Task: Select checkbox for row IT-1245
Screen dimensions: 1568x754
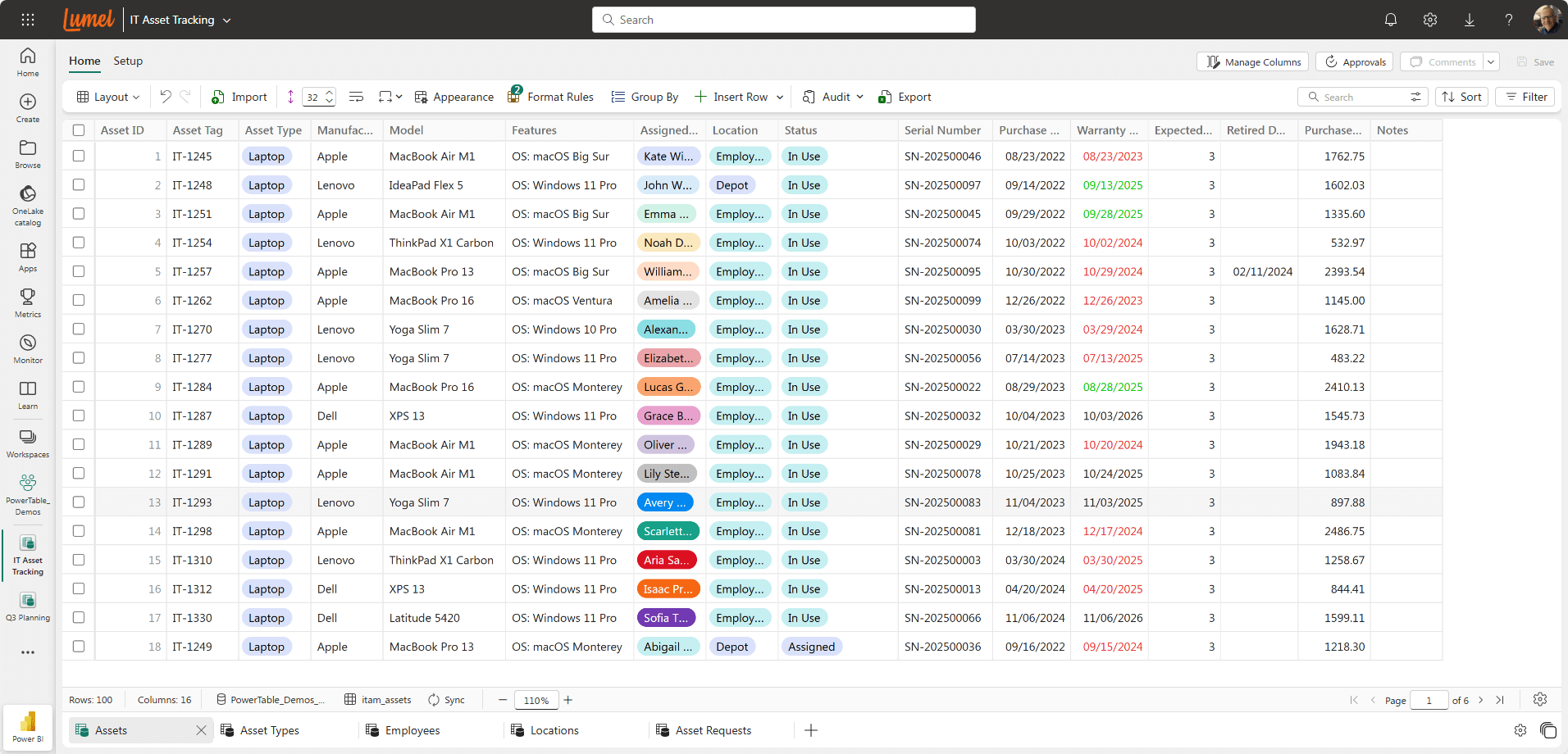Action: tap(79, 156)
